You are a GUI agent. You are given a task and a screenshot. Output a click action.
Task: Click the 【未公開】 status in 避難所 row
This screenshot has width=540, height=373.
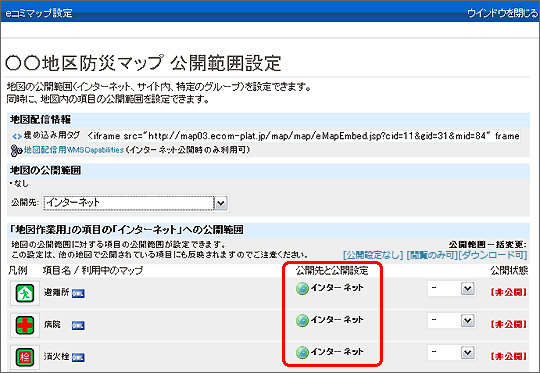[508, 292]
